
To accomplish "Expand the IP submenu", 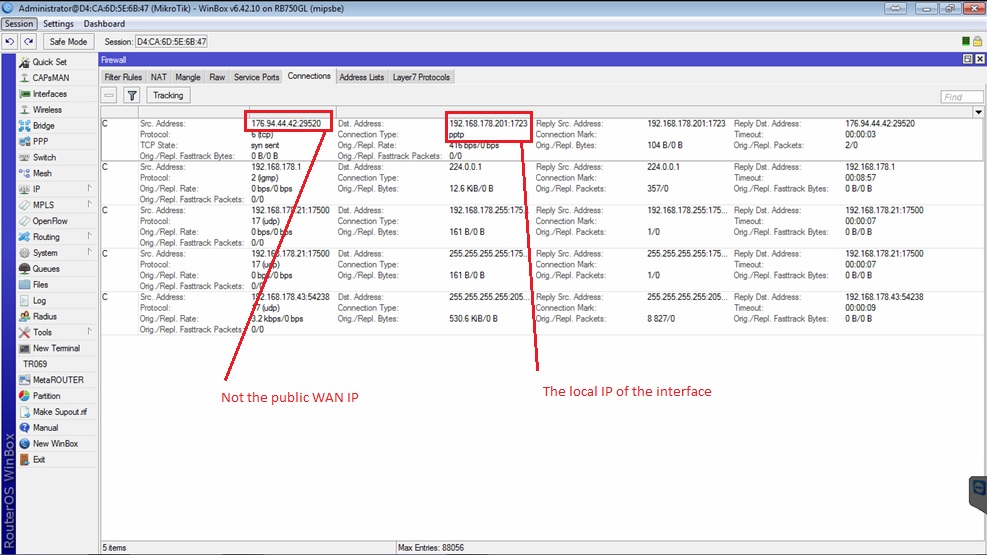I will pyautogui.click(x=89, y=189).
